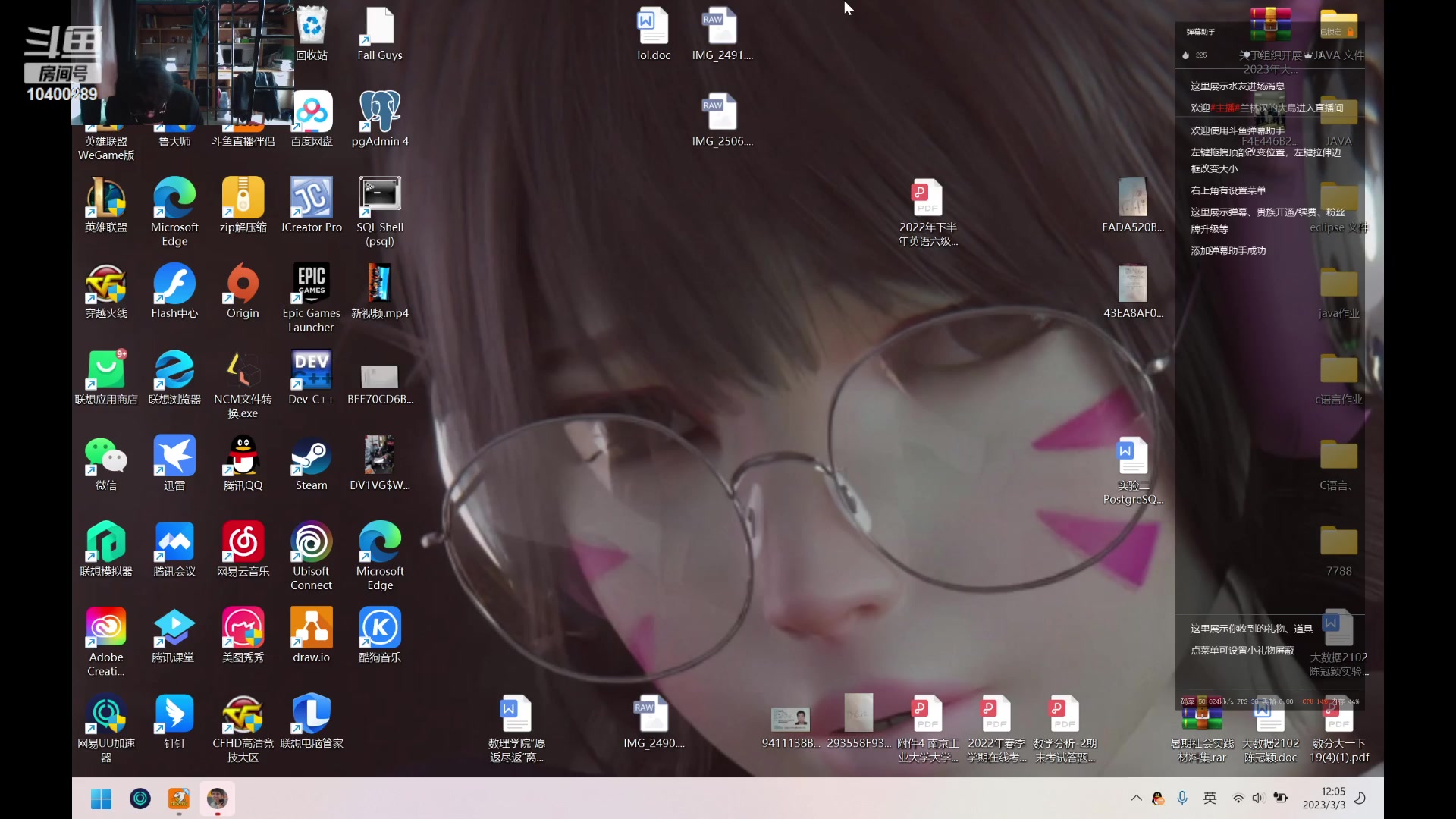This screenshot has width=1456, height=819.
Task: Open the Windows Start menu
Action: (x=101, y=799)
